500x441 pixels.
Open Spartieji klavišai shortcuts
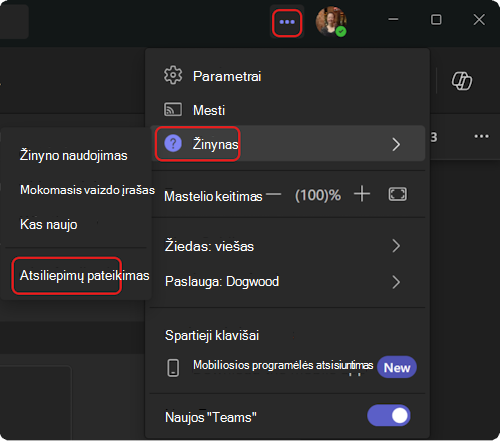coord(212,335)
